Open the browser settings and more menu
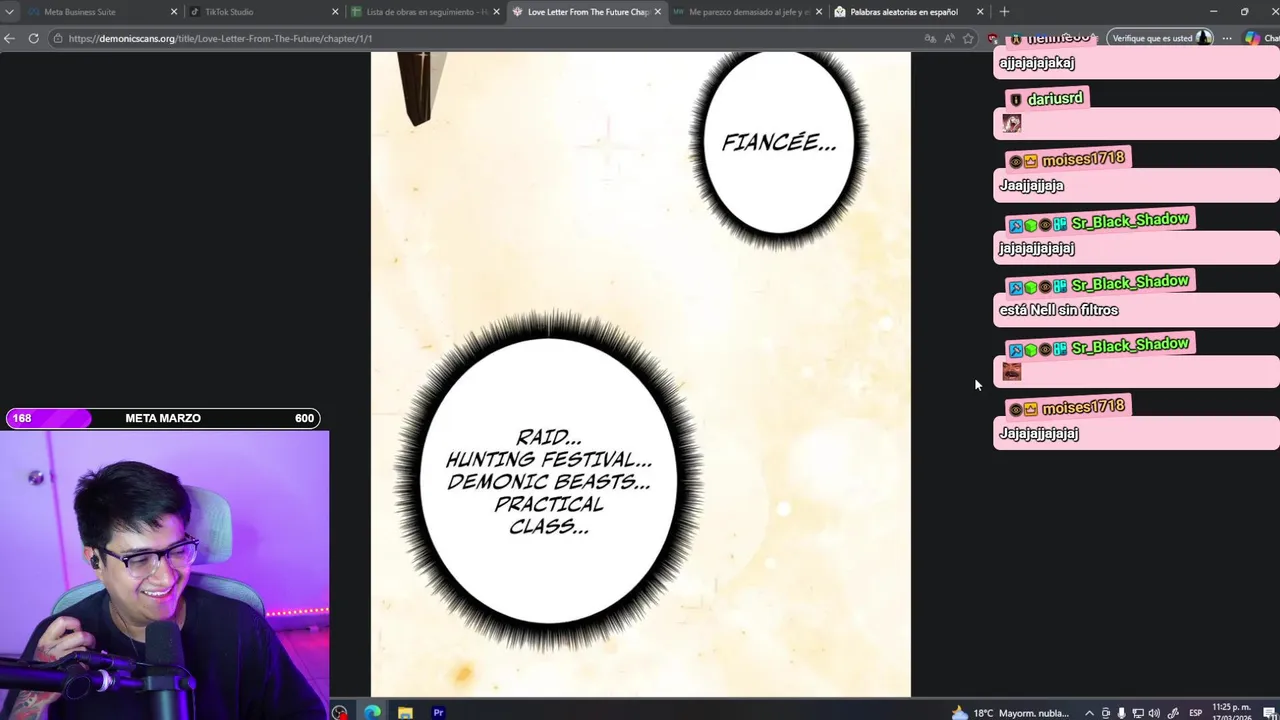Viewport: 1280px width, 720px height. [x=1227, y=38]
